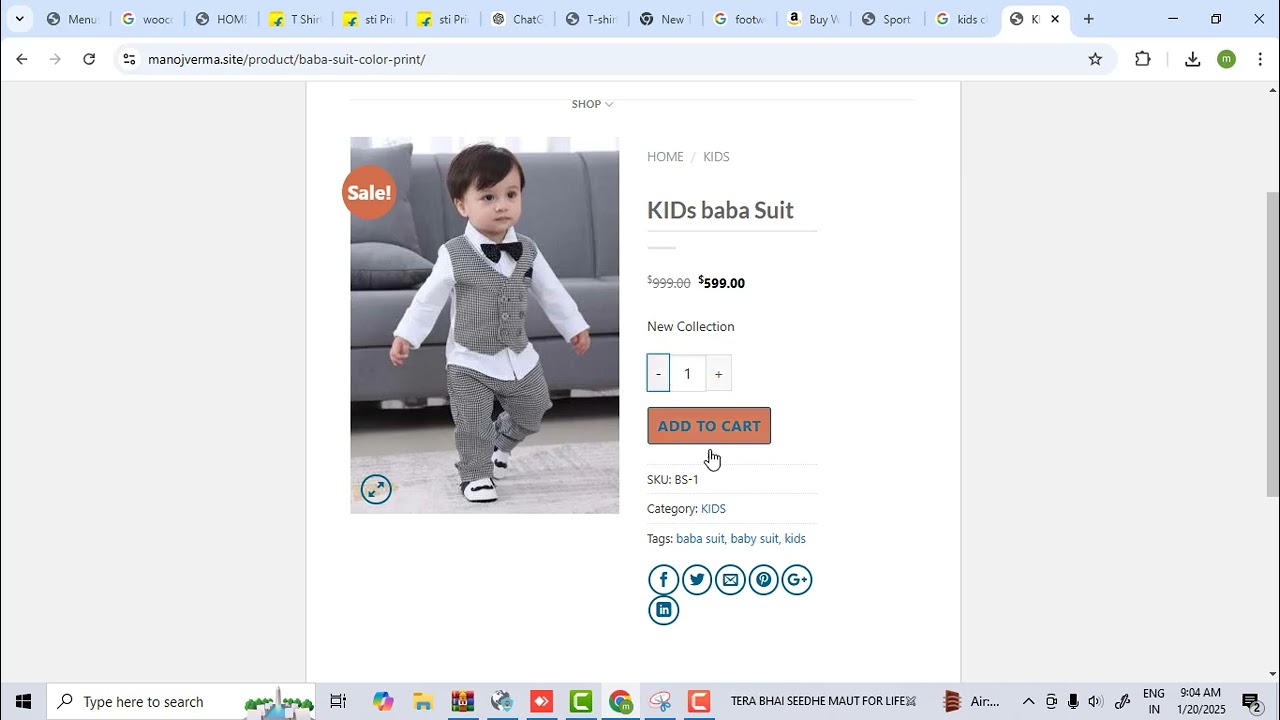The width and height of the screenshot is (1280, 720).
Task: Click the SKU: BS-1 text
Action: point(673,480)
